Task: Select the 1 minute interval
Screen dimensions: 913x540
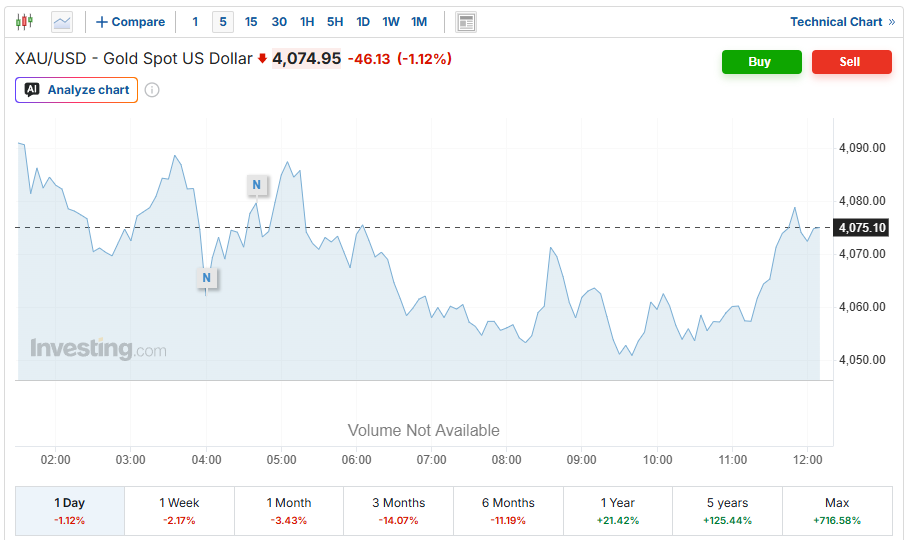Action: [x=195, y=22]
